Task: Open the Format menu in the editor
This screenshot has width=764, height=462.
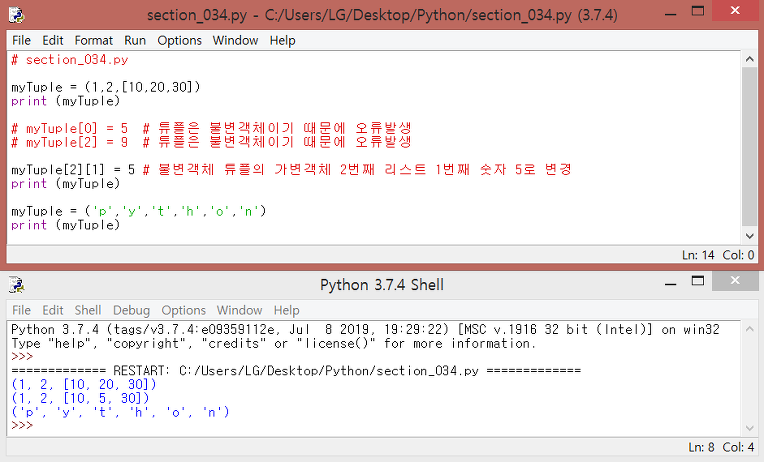Action: pyautogui.click(x=94, y=40)
